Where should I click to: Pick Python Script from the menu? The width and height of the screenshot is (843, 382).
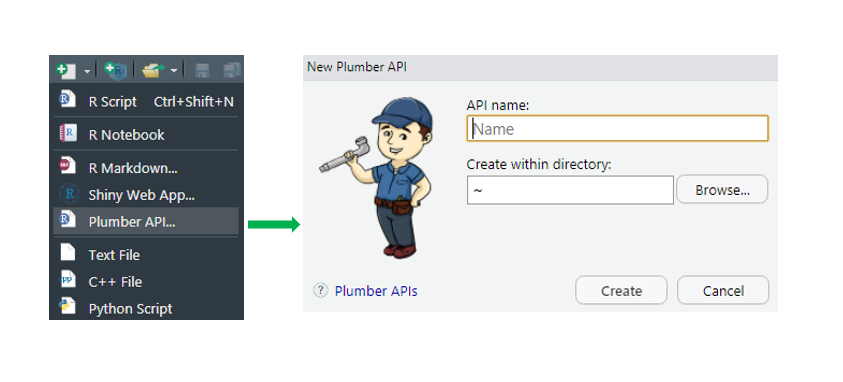146,308
